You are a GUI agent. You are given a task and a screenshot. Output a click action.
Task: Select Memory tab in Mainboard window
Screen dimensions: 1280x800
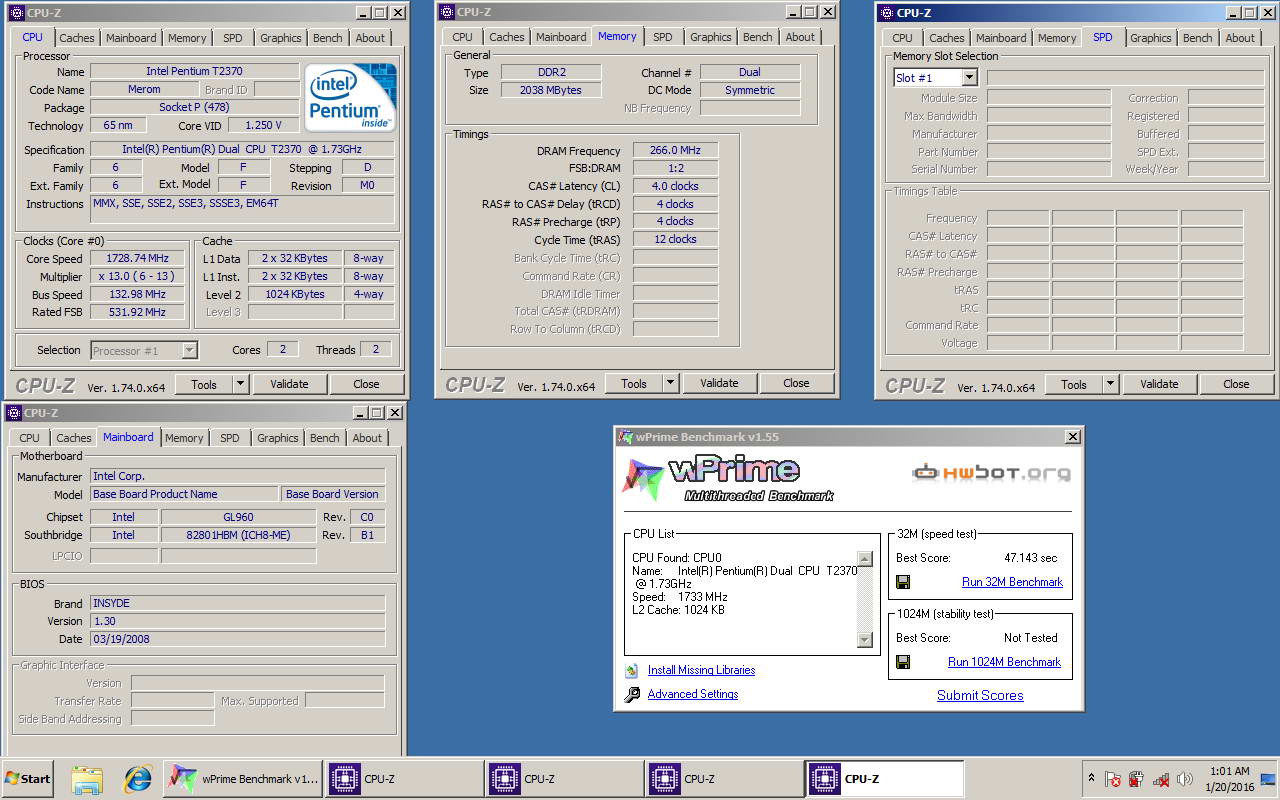click(184, 438)
